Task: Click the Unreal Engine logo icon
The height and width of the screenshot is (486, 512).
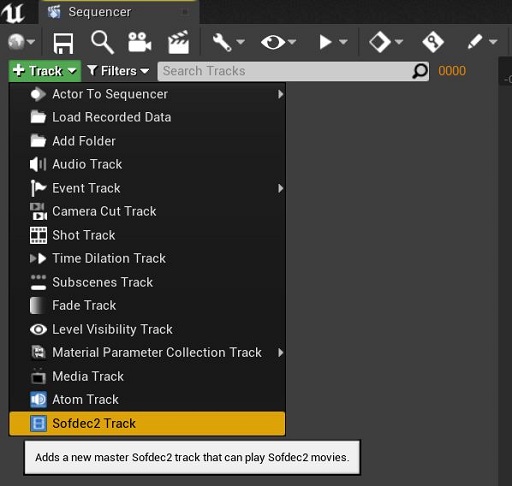Action: click(x=13, y=13)
